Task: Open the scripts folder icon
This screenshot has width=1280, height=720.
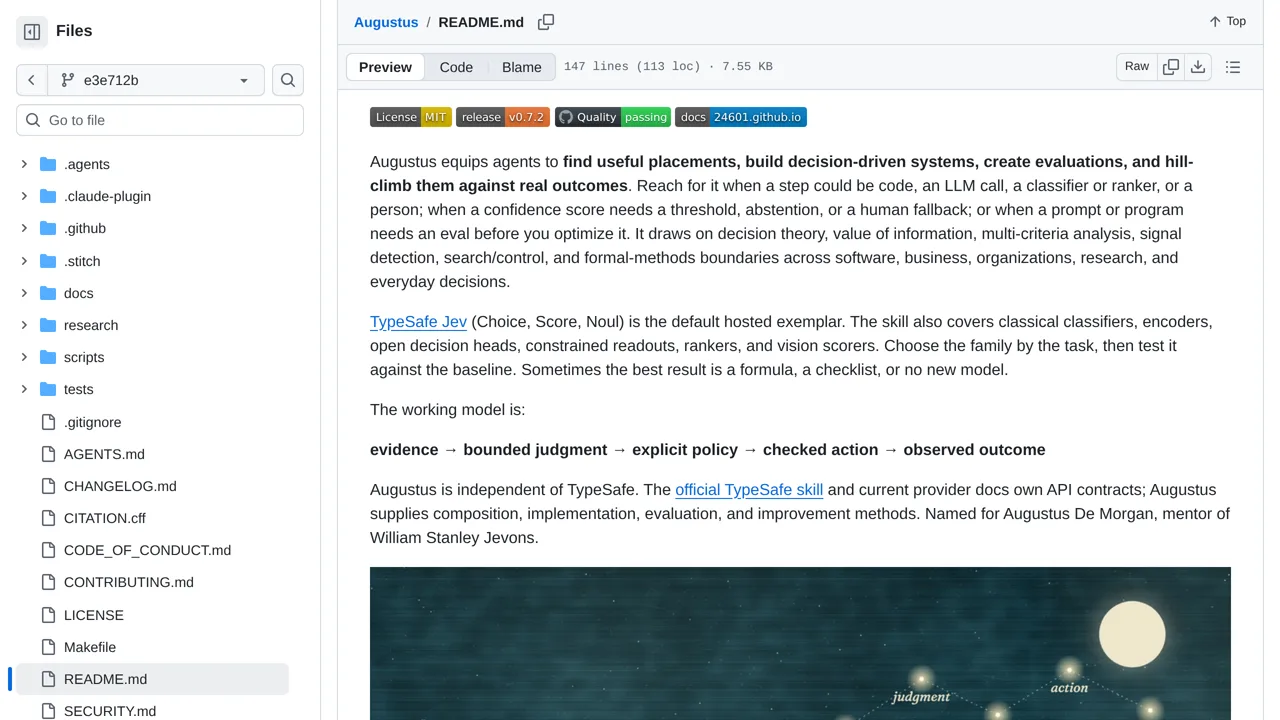Action: tap(48, 357)
